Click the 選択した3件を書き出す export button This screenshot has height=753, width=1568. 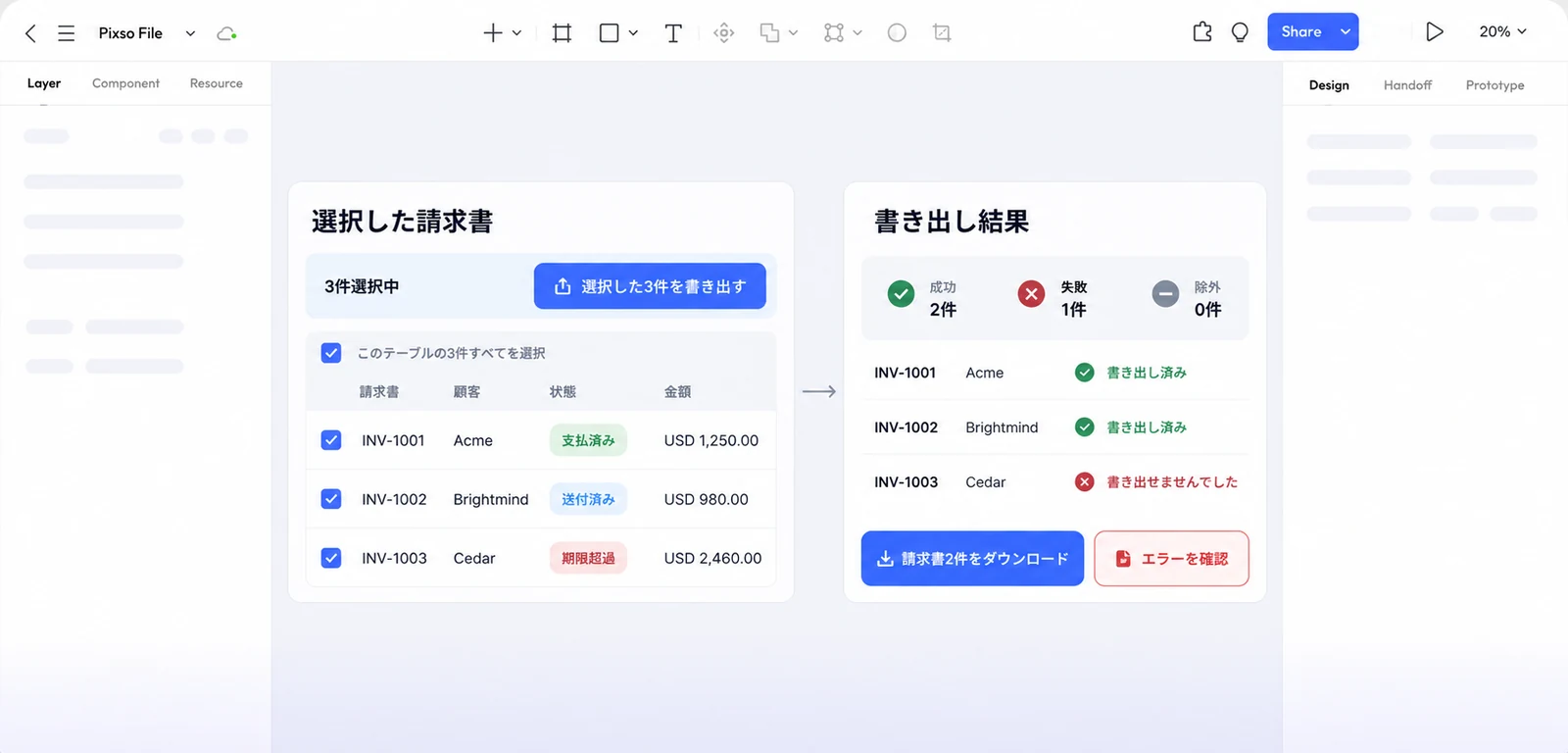tap(650, 286)
